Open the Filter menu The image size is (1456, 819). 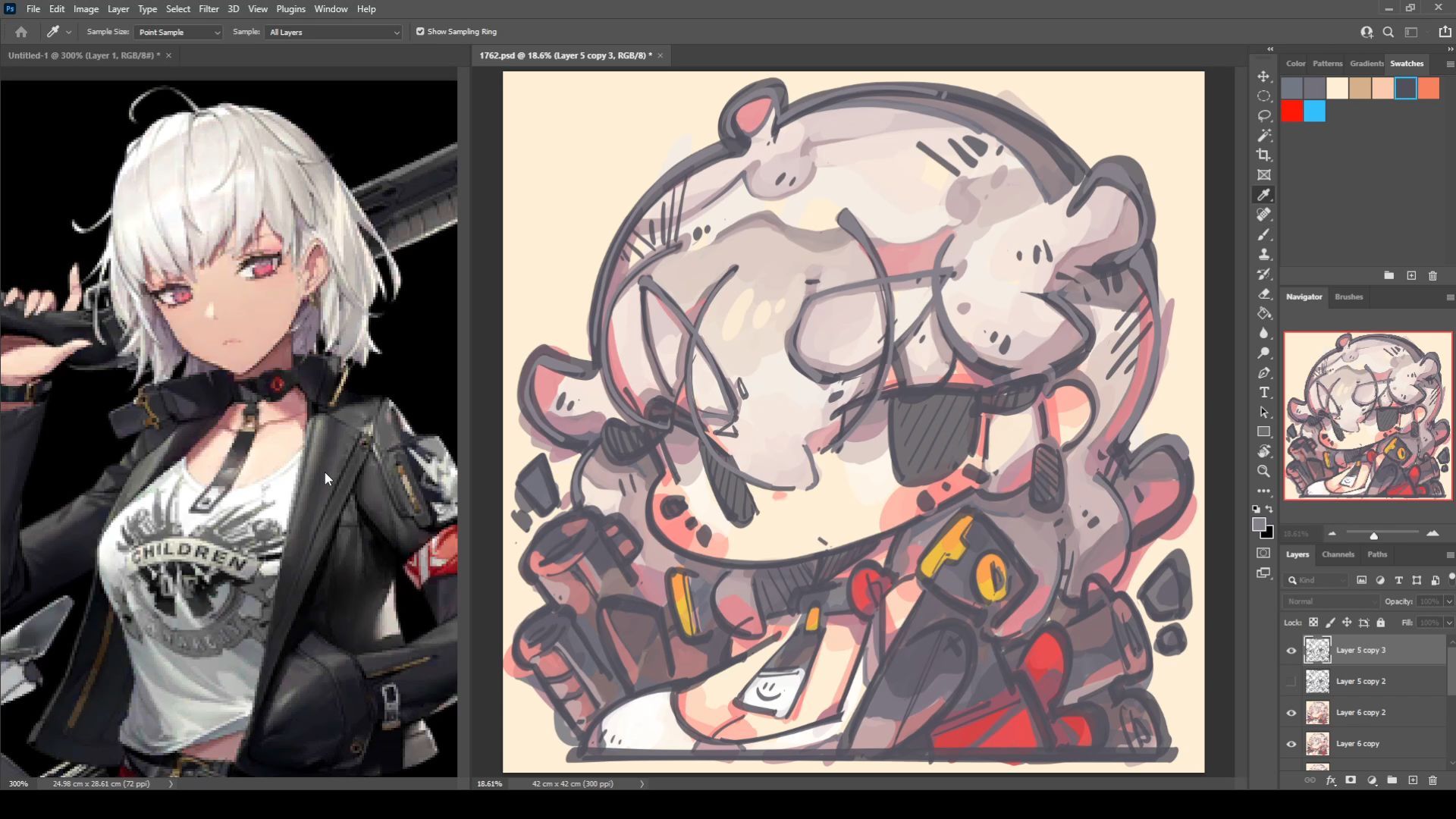[209, 9]
